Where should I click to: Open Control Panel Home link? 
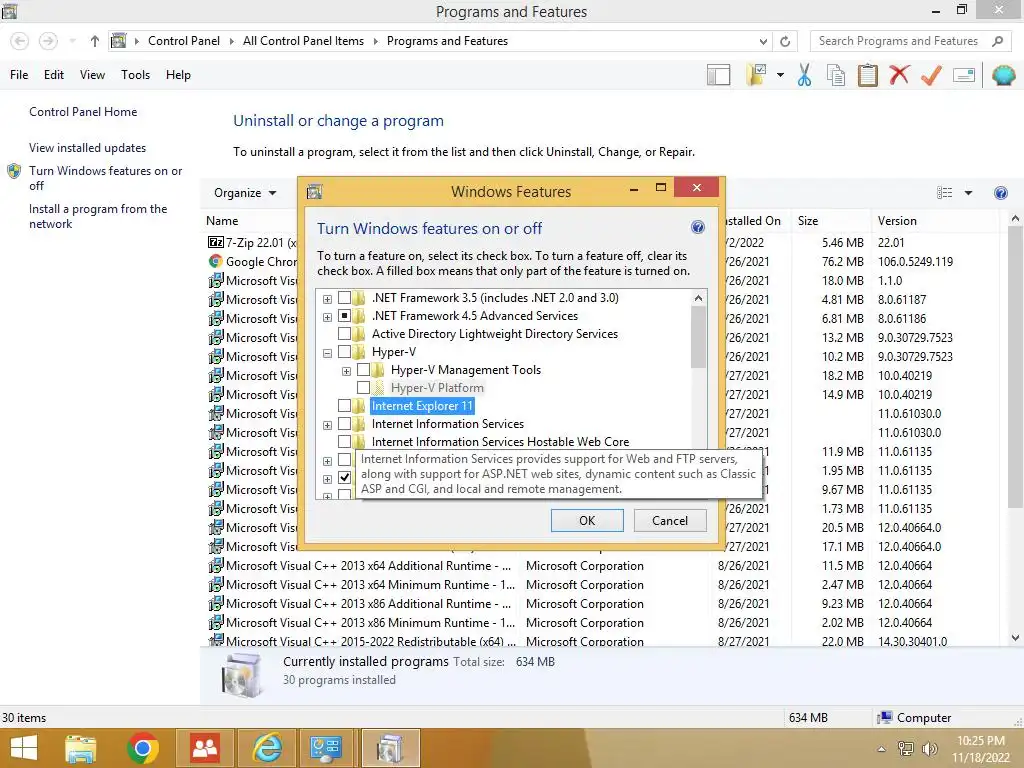point(83,112)
